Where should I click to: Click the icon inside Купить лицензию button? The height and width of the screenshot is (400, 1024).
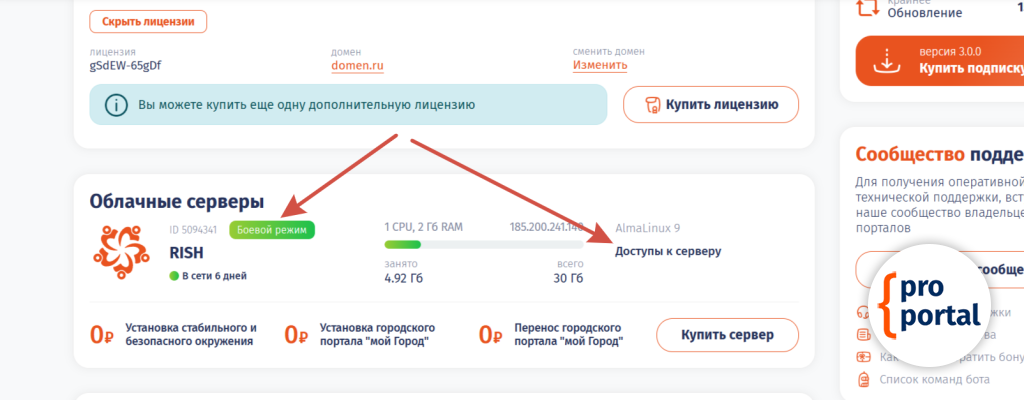[x=652, y=104]
